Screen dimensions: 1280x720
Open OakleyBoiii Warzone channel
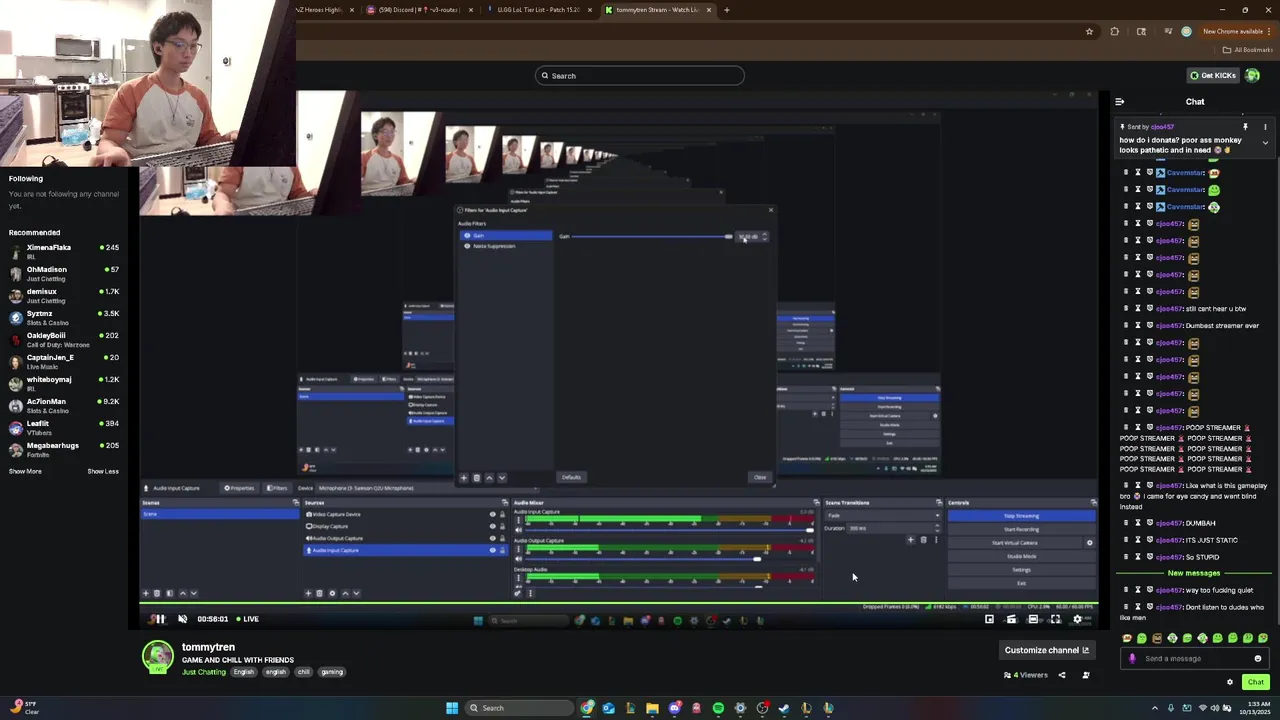63,339
